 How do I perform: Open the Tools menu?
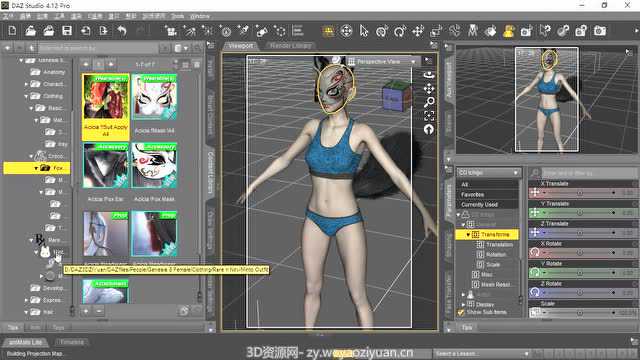177,16
